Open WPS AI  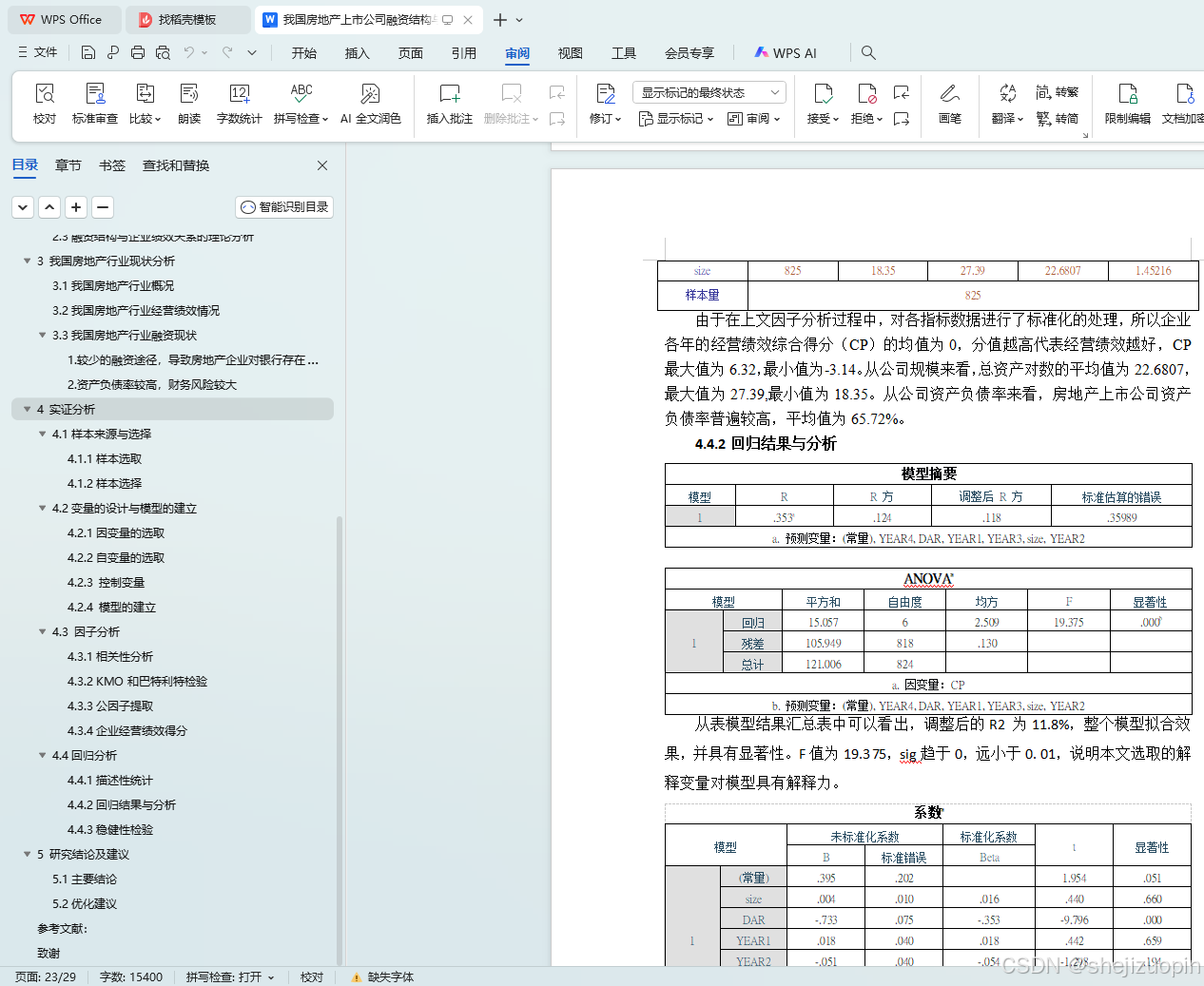coord(786,53)
